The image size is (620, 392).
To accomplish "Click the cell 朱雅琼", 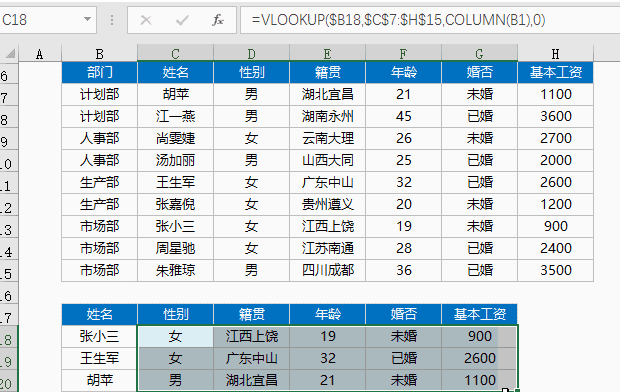I will 175,271.
